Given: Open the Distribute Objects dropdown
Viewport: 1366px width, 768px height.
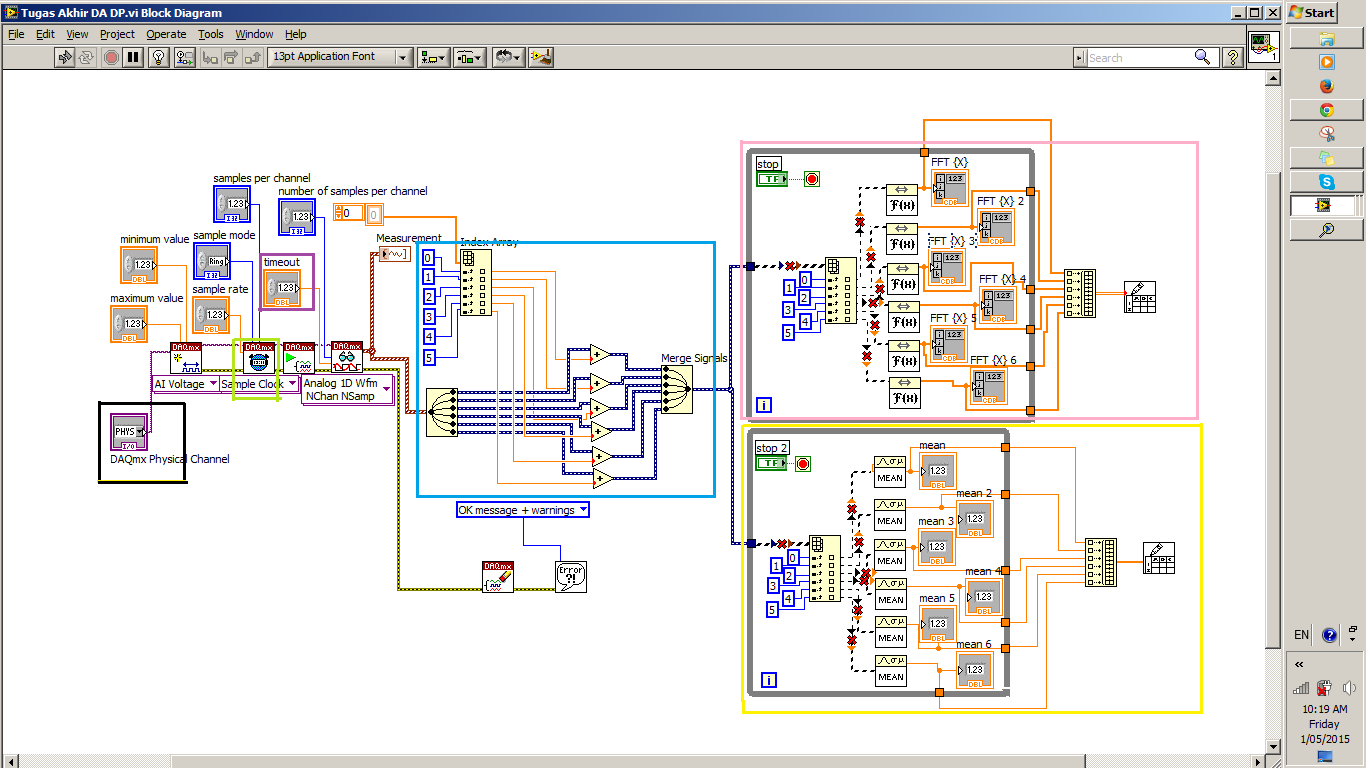Looking at the screenshot, I should pos(469,57).
